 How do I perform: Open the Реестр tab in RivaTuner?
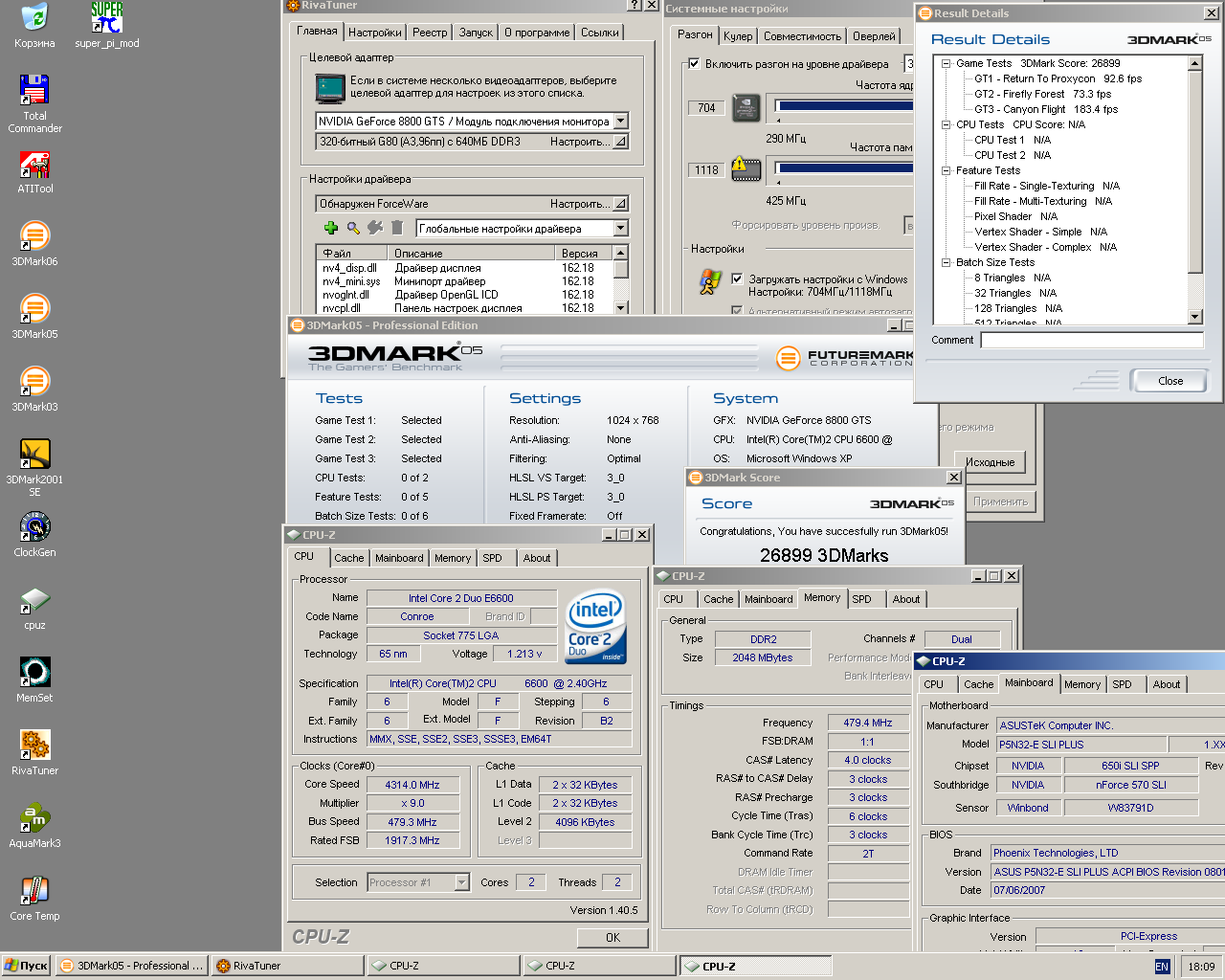click(430, 33)
